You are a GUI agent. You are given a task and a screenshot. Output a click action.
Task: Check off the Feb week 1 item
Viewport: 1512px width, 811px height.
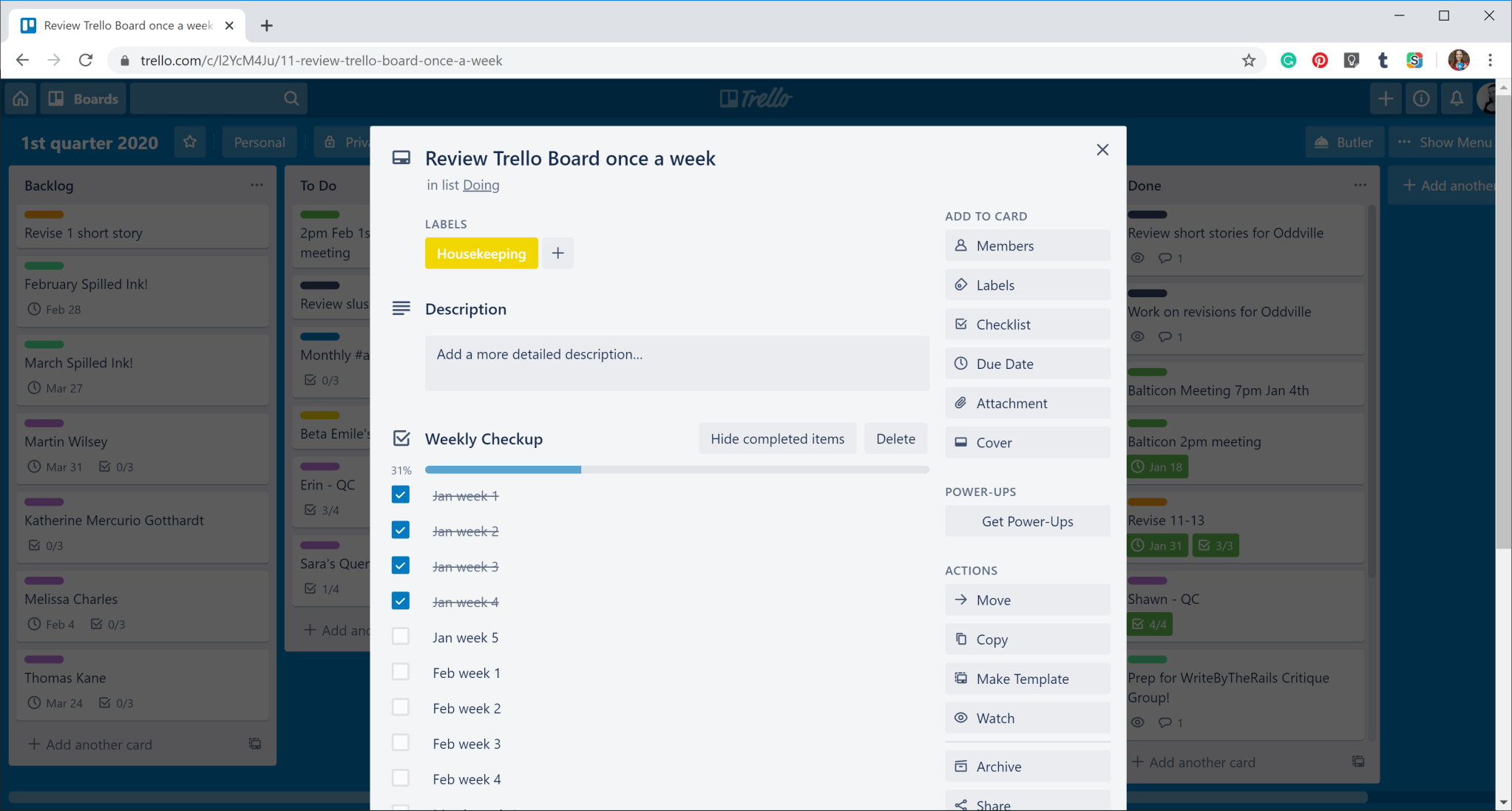click(400, 671)
